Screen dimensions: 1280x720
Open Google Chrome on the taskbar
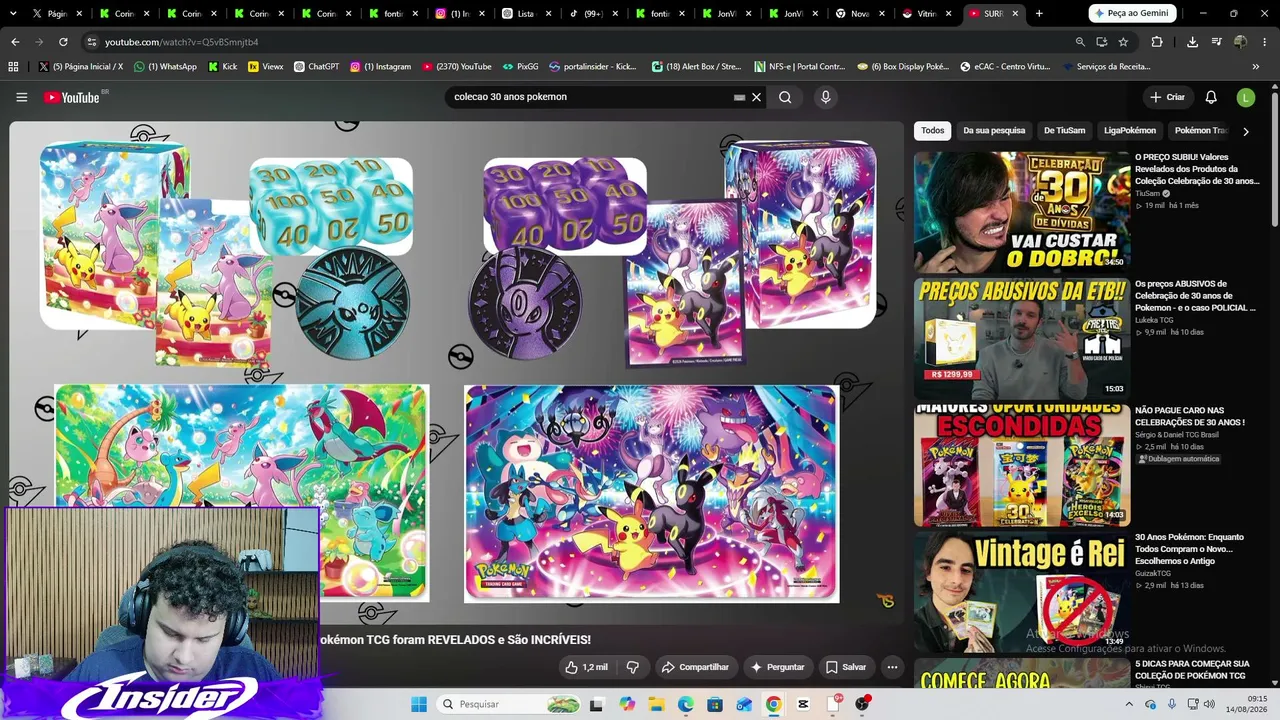tap(773, 704)
